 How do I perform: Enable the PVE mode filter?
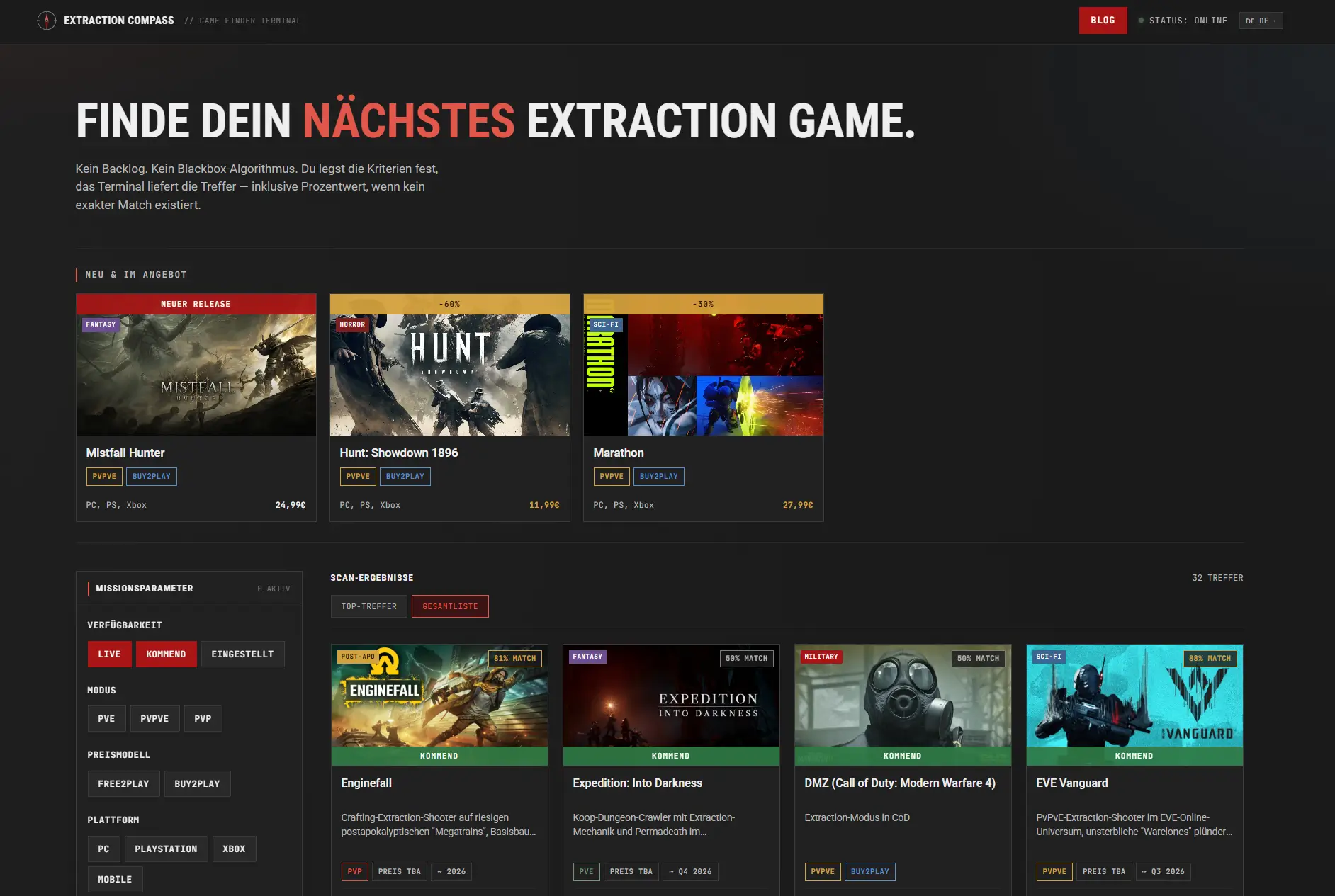[x=106, y=718]
